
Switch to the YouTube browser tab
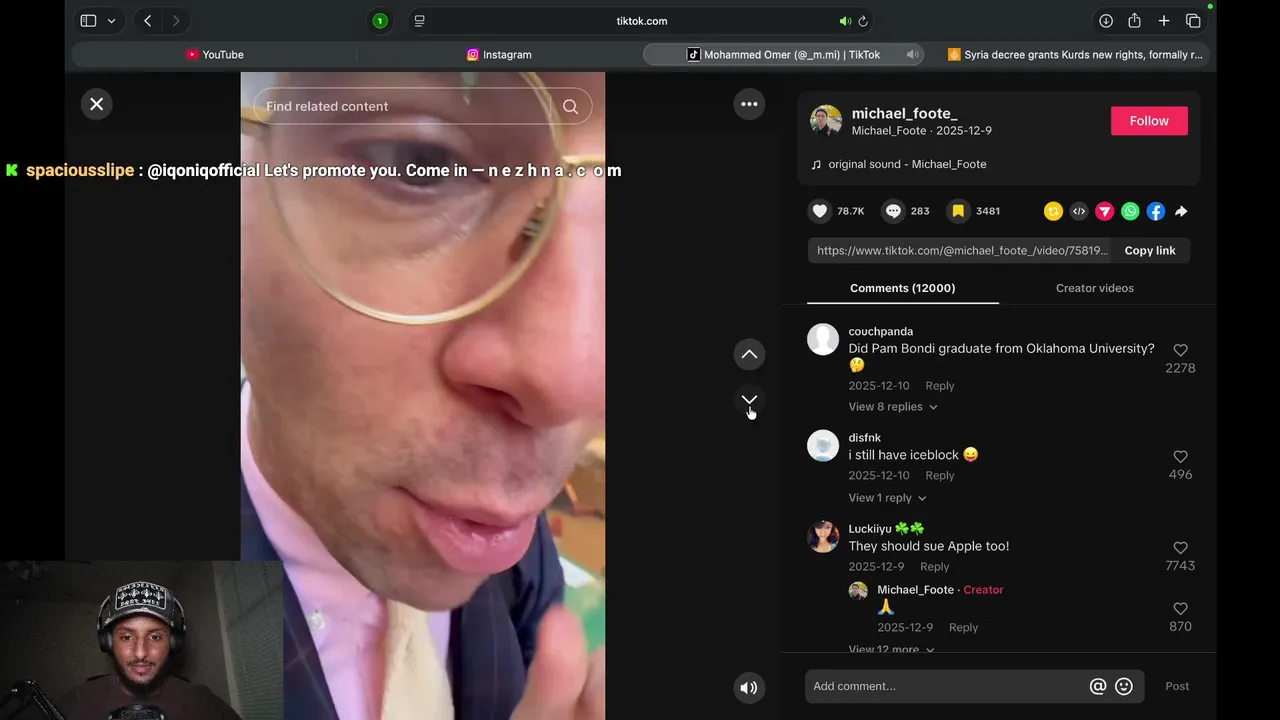[x=214, y=55]
